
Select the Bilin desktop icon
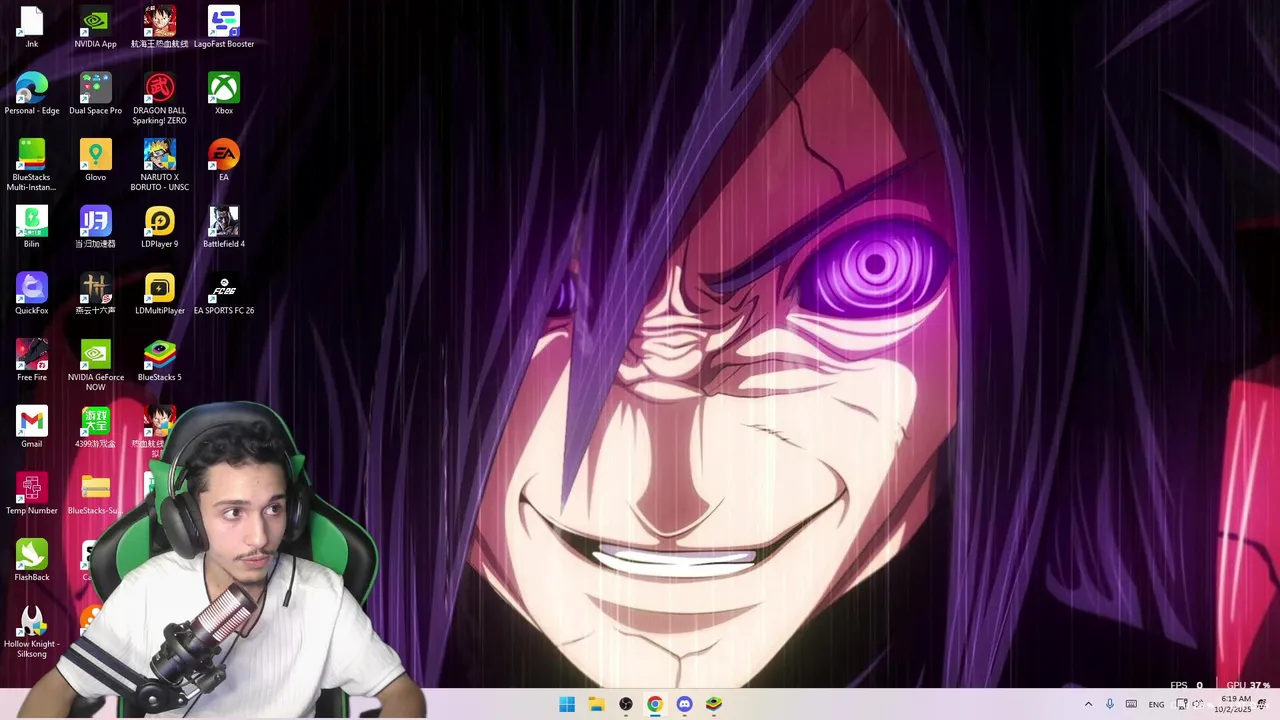pyautogui.click(x=32, y=228)
